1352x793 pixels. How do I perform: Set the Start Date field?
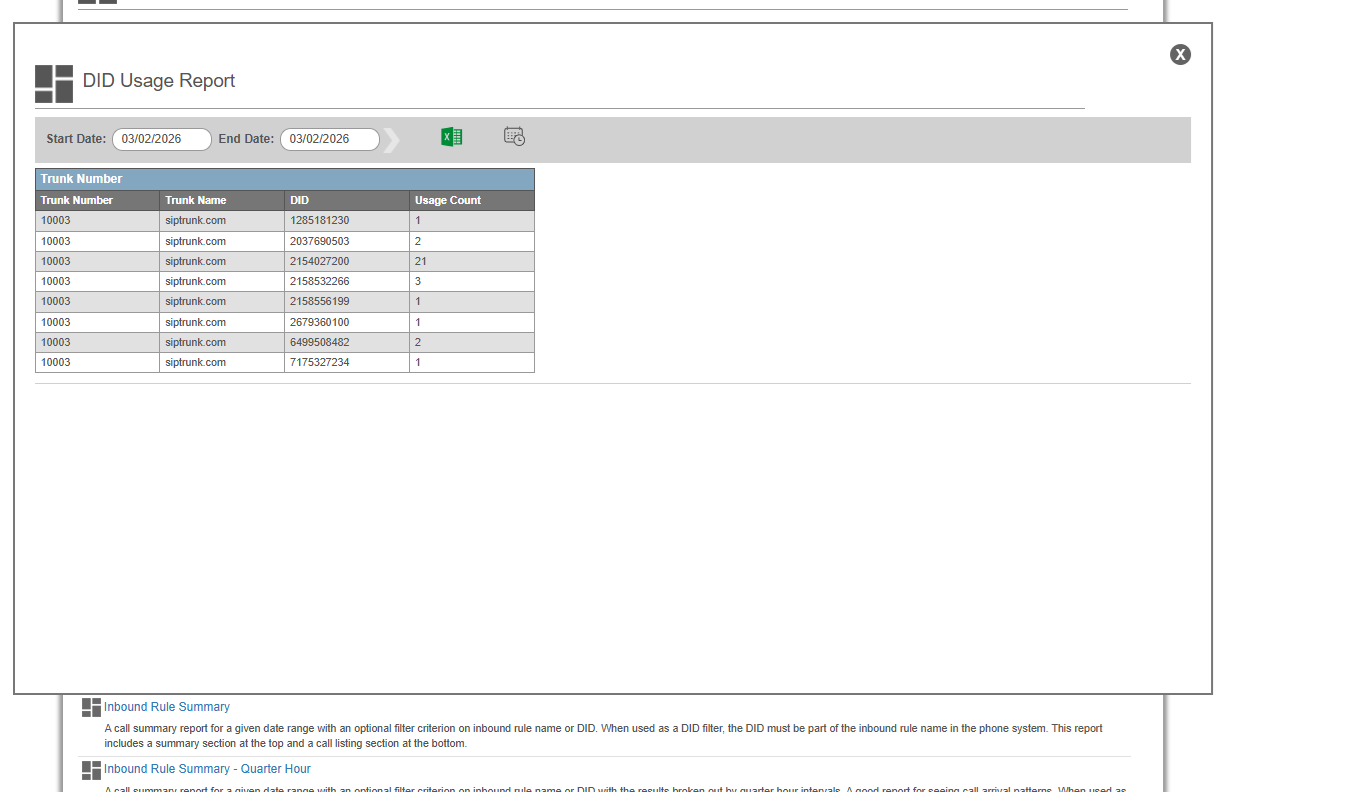click(x=161, y=139)
